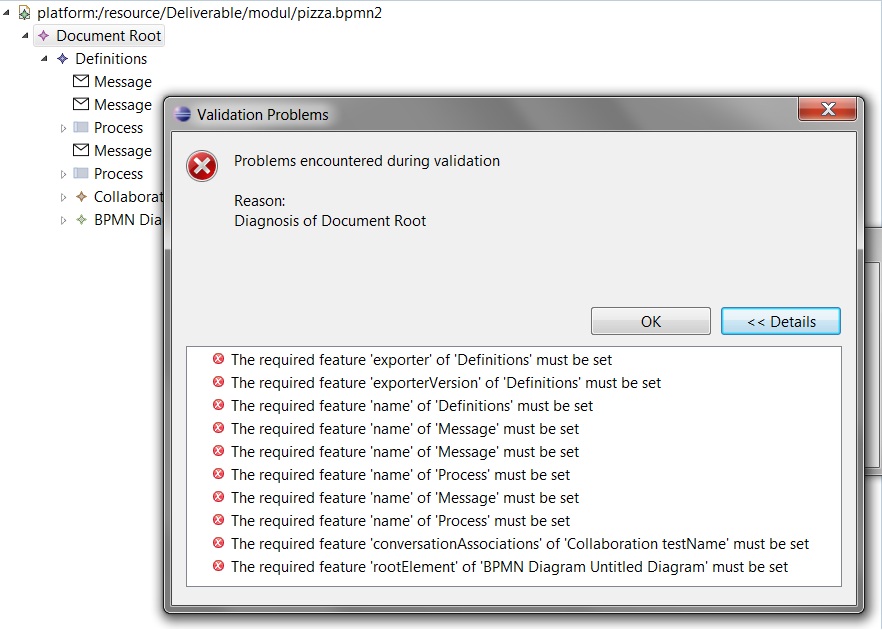Select 'rootElement' of 'BPMN Diagram Untitled Diagram' error
The image size is (882, 630).
(510, 566)
